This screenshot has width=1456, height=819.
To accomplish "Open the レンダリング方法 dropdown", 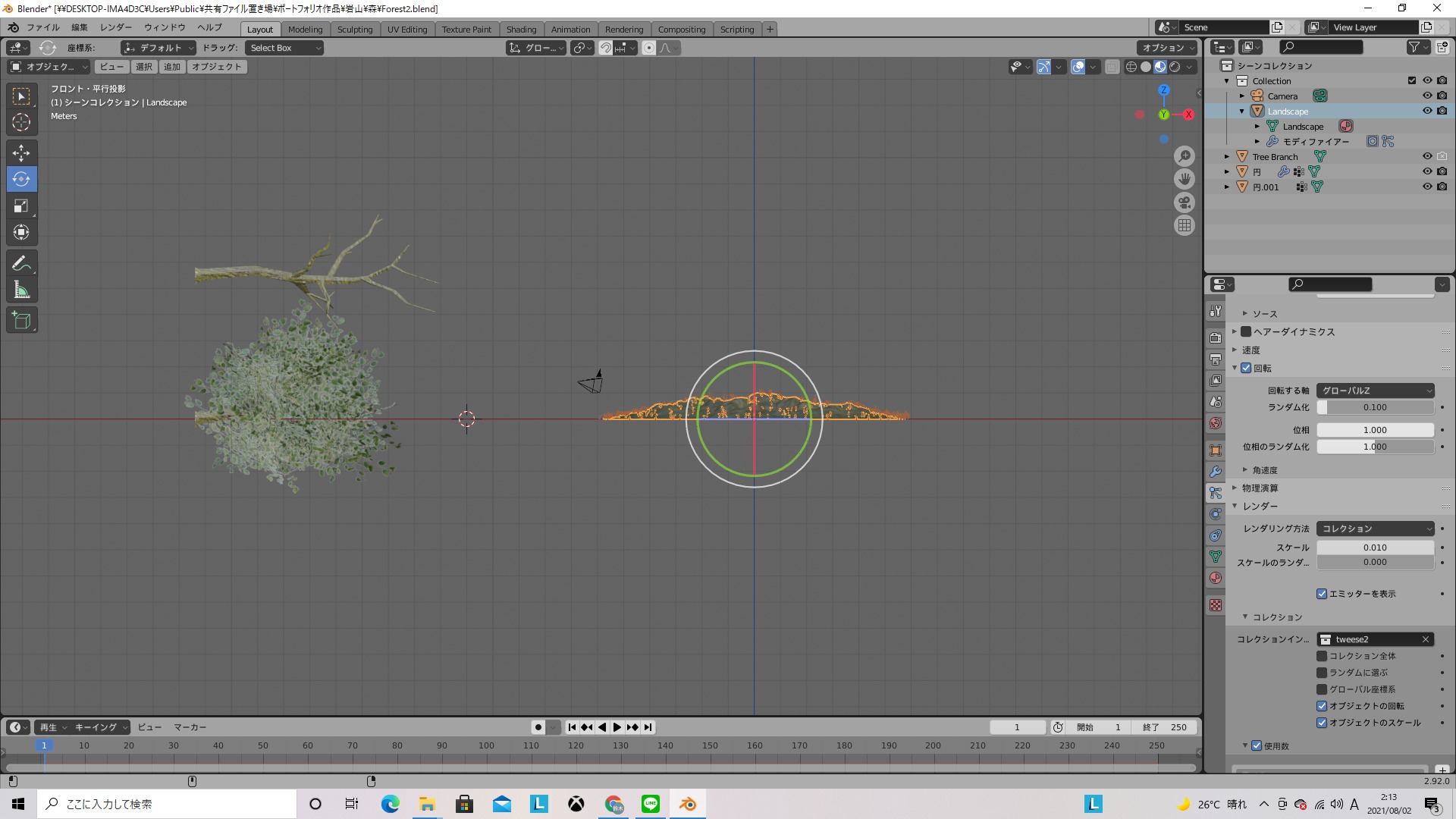I will (x=1376, y=529).
